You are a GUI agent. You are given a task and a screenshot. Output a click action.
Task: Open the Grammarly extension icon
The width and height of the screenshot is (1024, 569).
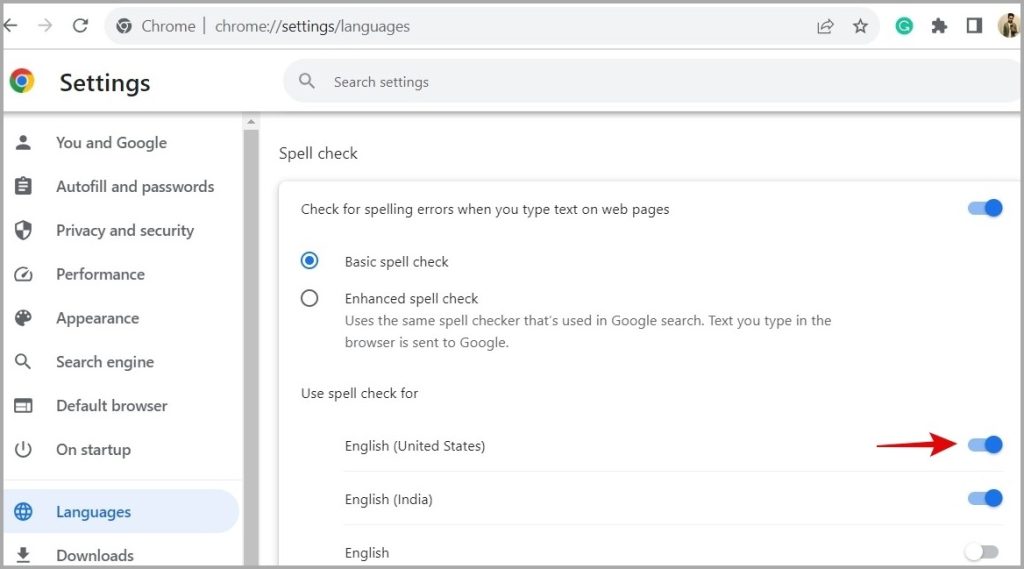[x=904, y=26]
